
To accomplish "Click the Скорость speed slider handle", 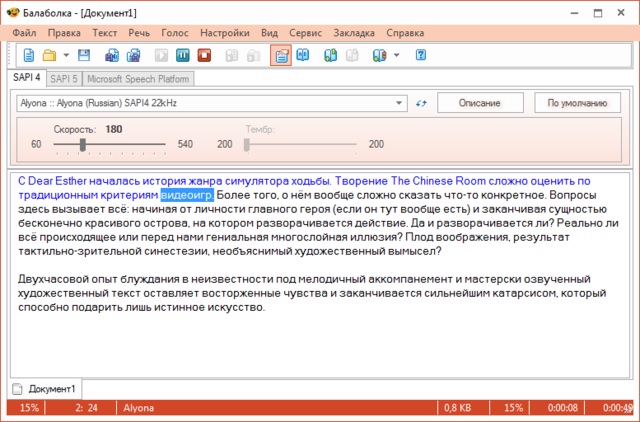I will click(x=83, y=145).
